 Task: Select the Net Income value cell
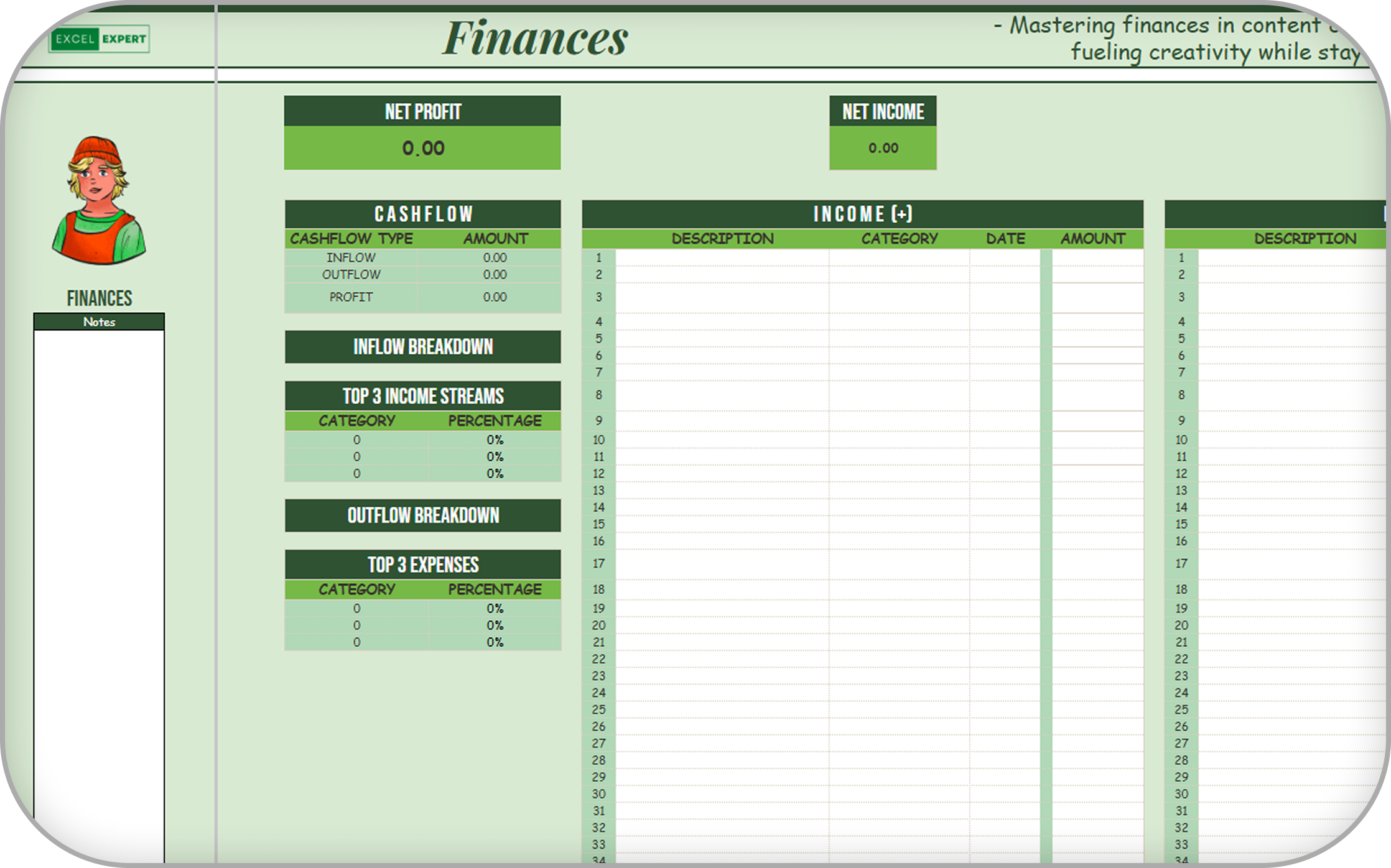tap(882, 148)
